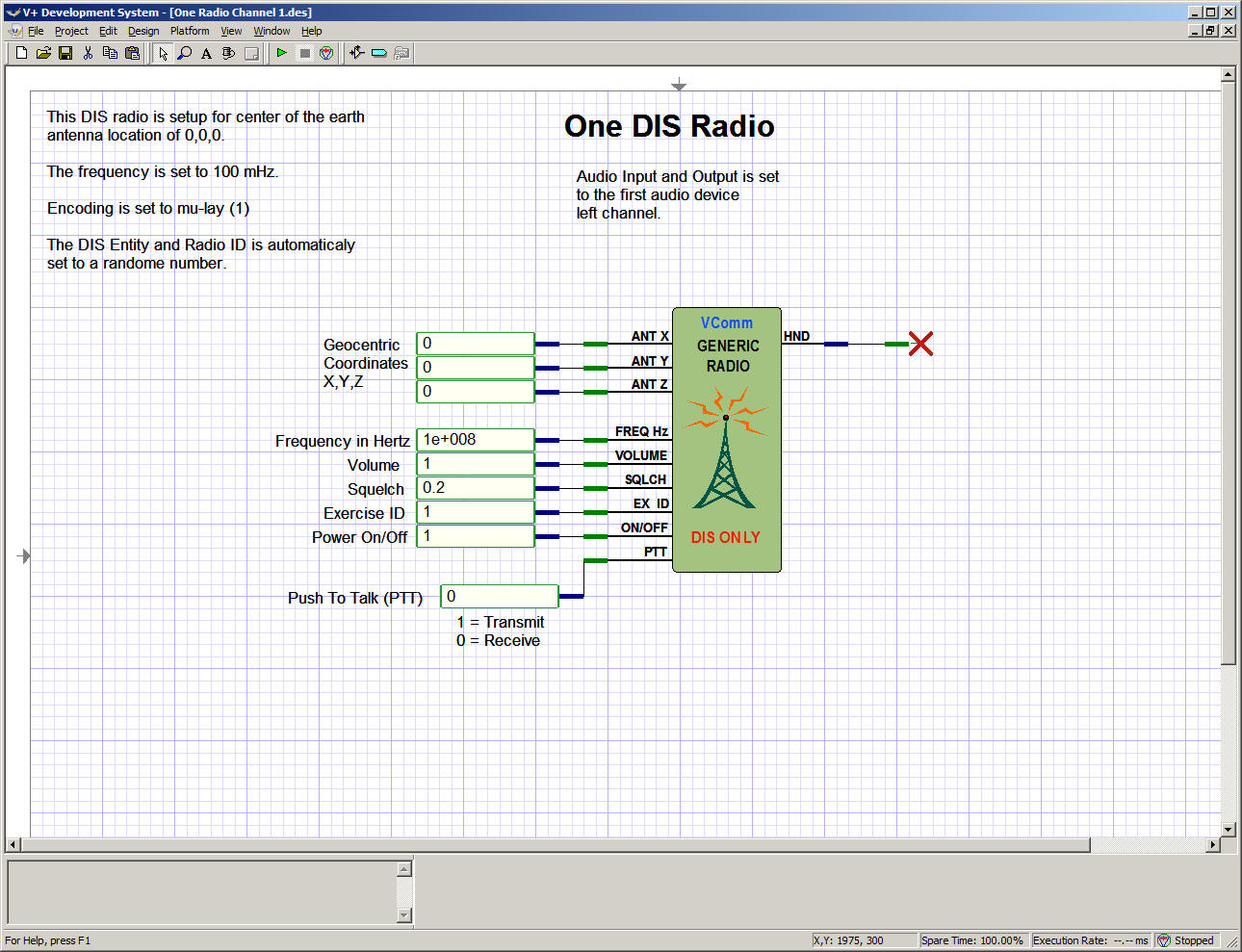The height and width of the screenshot is (952, 1242).
Task: Save the design with the floppy icon
Action: pyautogui.click(x=65, y=53)
